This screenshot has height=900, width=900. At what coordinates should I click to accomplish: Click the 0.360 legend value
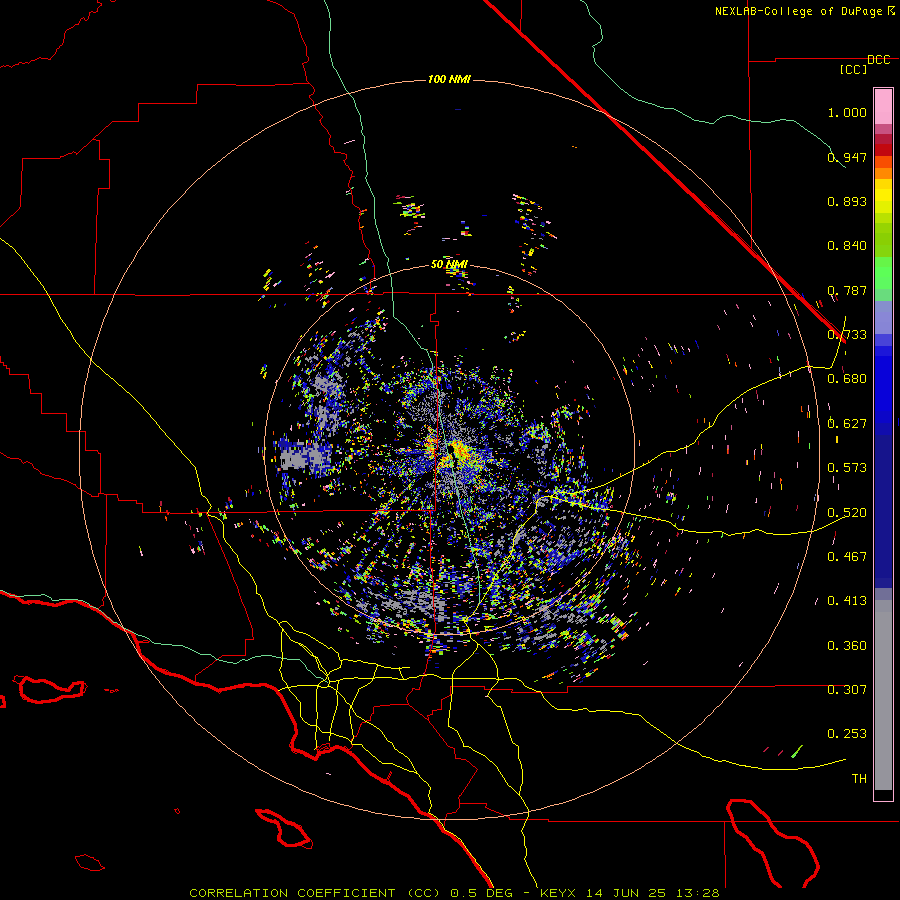click(x=847, y=646)
